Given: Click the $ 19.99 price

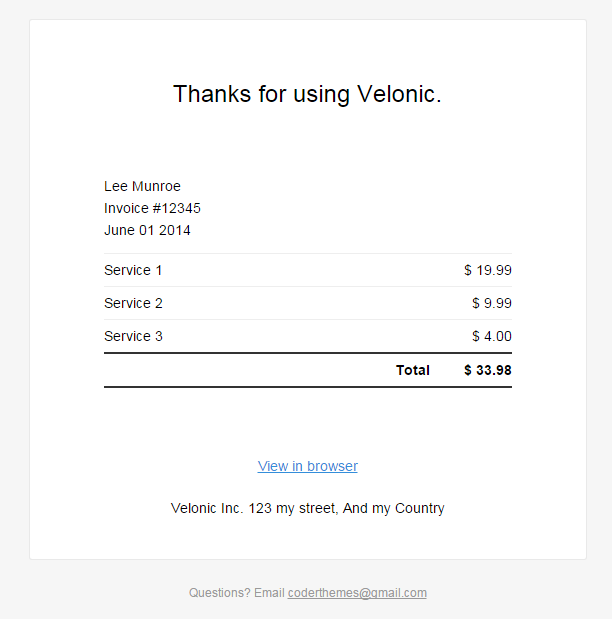Looking at the screenshot, I should (x=488, y=270).
